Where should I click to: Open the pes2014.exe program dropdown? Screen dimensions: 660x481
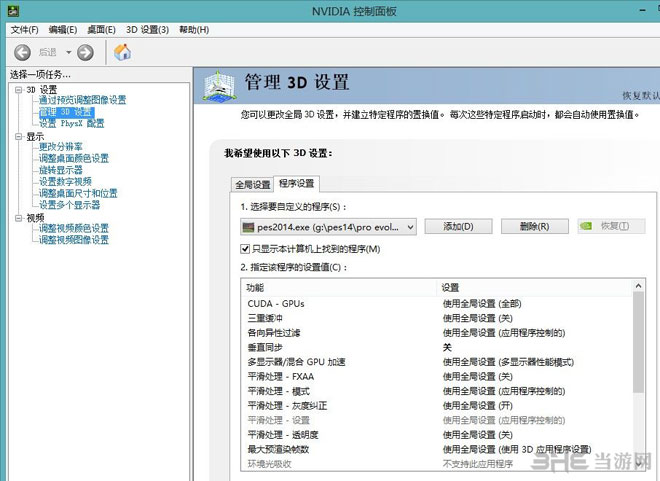(x=328, y=227)
